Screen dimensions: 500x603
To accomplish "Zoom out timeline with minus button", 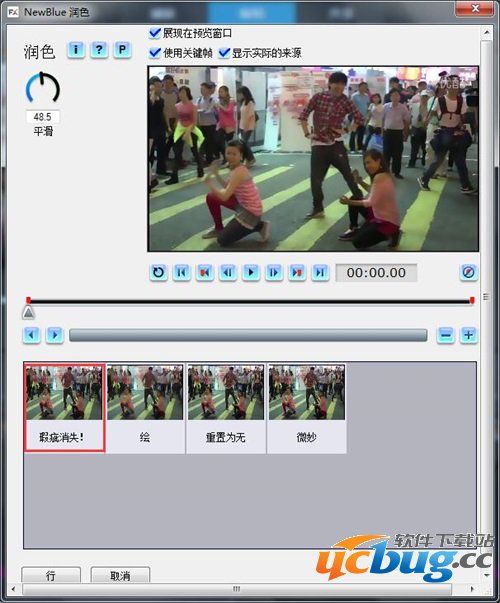I will pos(446,335).
